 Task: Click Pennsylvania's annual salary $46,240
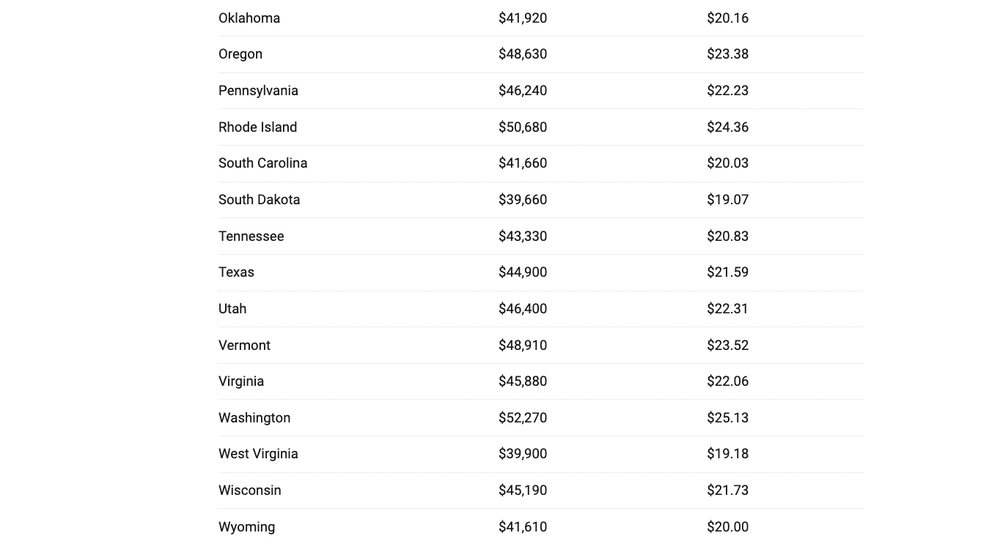click(522, 91)
